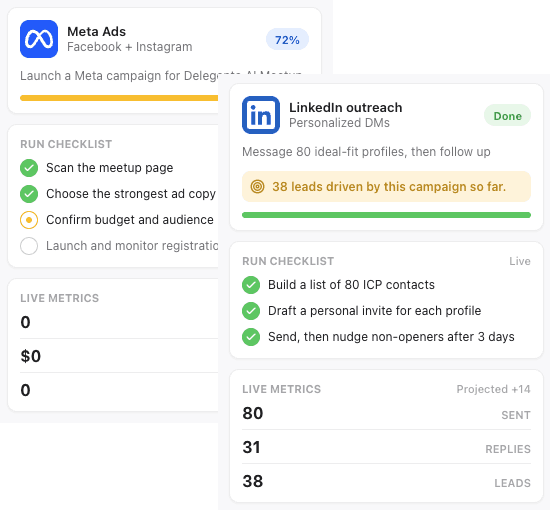Click the Live label in LinkedIn checklist
The image size is (550, 510).
(520, 261)
